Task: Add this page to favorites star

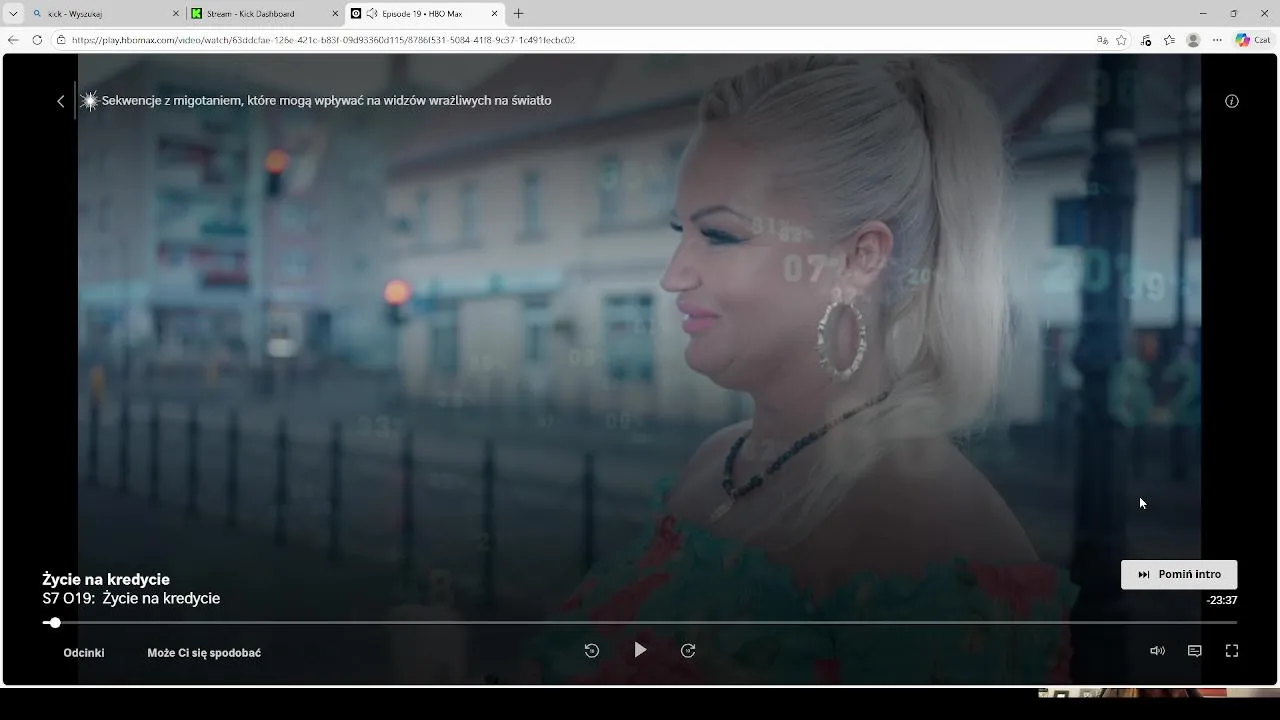Action: (x=1122, y=40)
